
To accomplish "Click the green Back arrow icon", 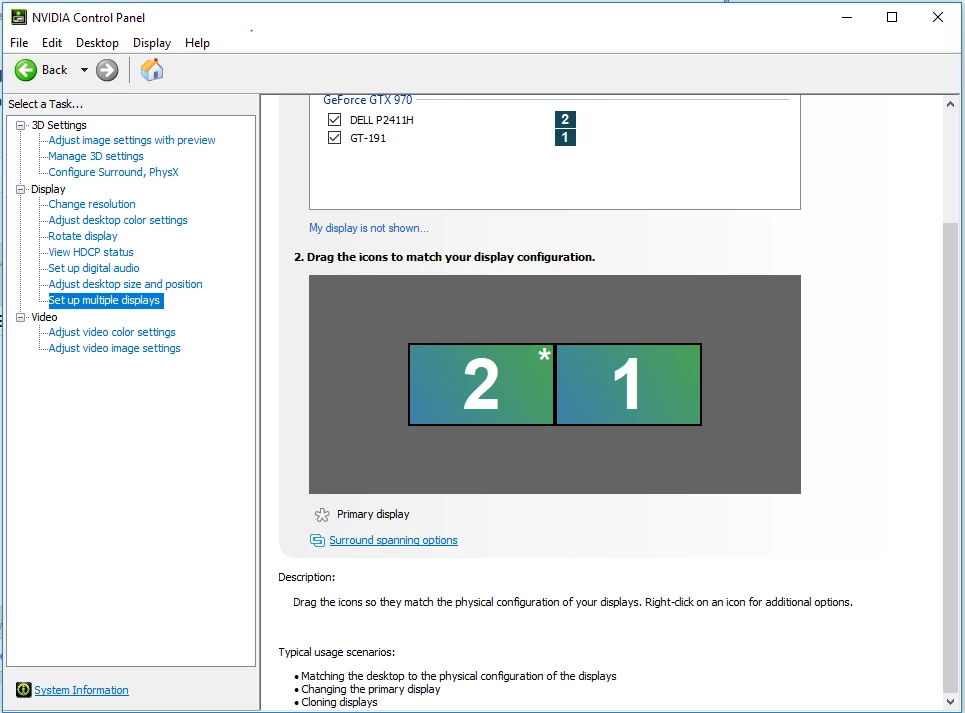I will (x=26, y=70).
